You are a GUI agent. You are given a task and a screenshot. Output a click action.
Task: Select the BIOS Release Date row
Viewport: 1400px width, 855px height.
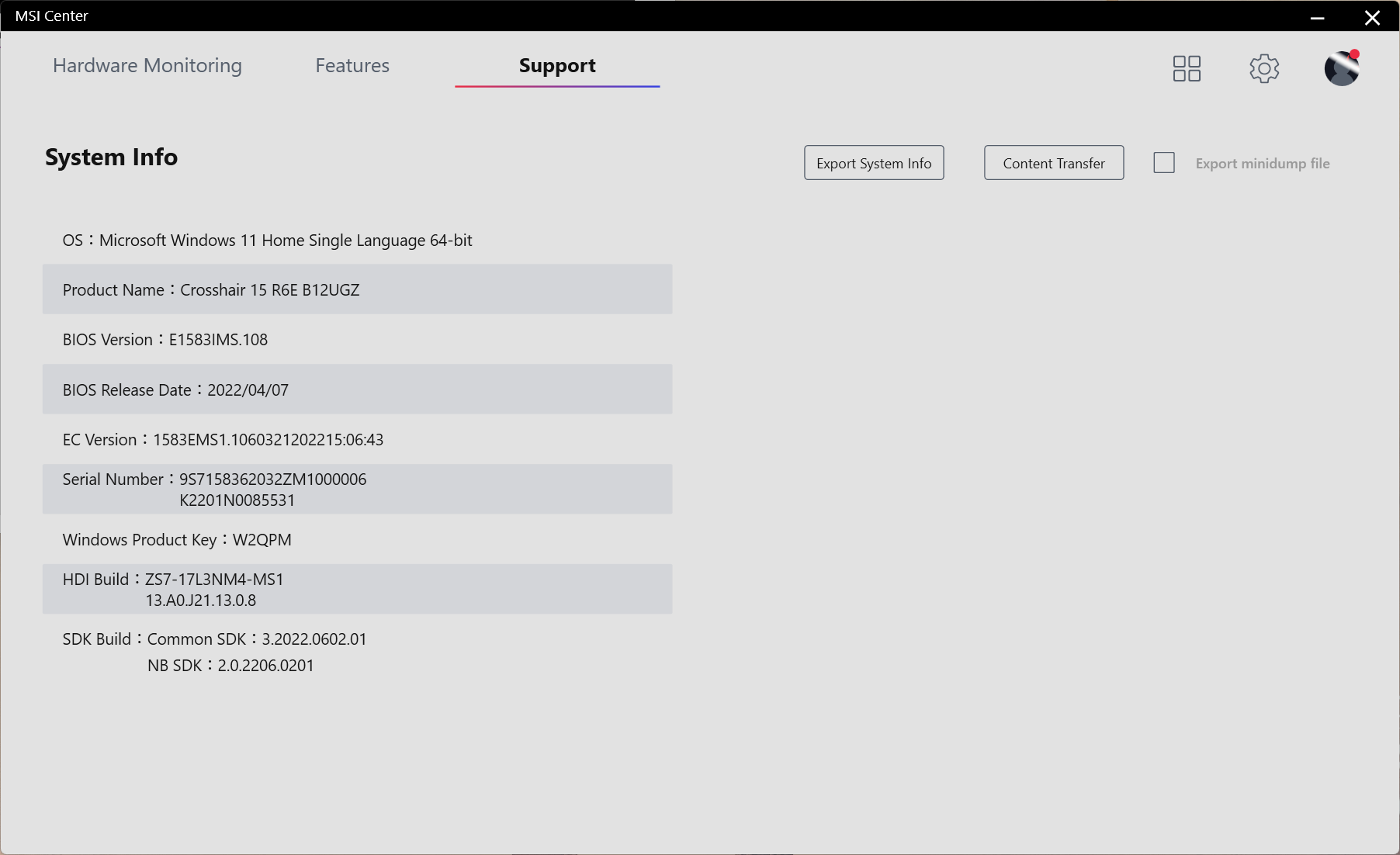(357, 389)
